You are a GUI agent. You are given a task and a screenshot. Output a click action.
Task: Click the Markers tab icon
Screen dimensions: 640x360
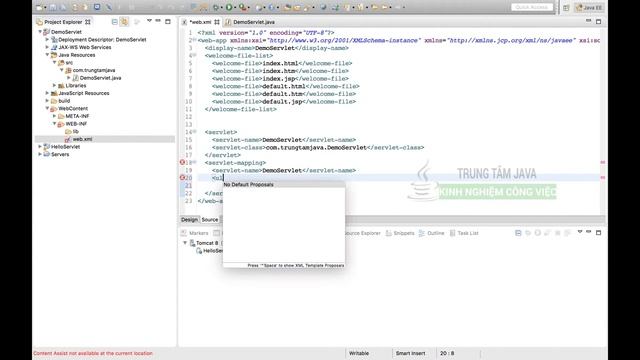click(x=184, y=233)
